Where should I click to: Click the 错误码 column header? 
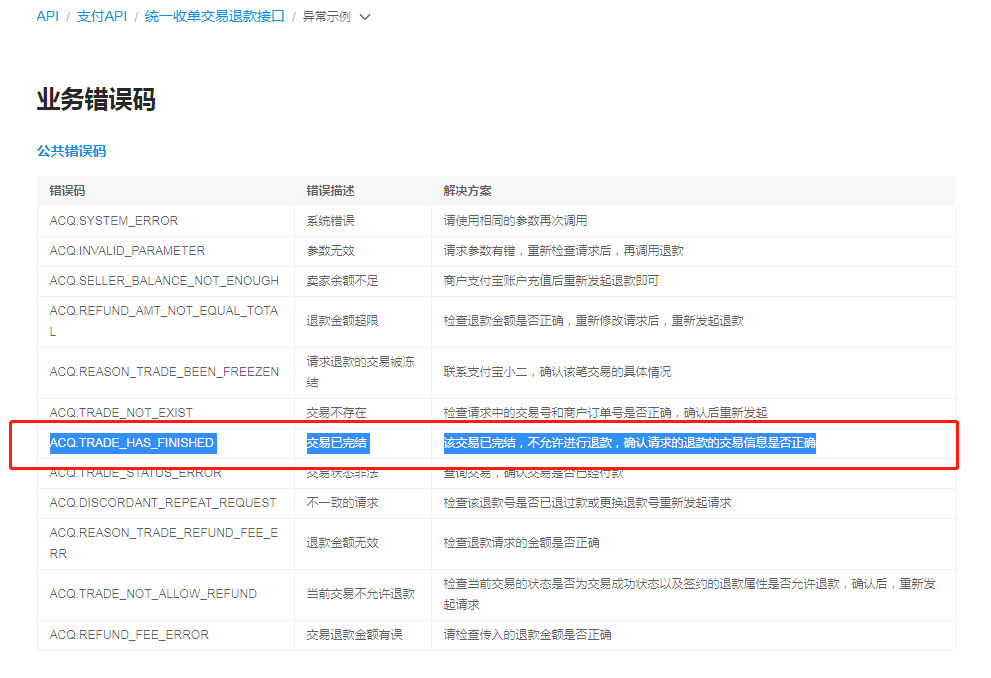coord(67,191)
